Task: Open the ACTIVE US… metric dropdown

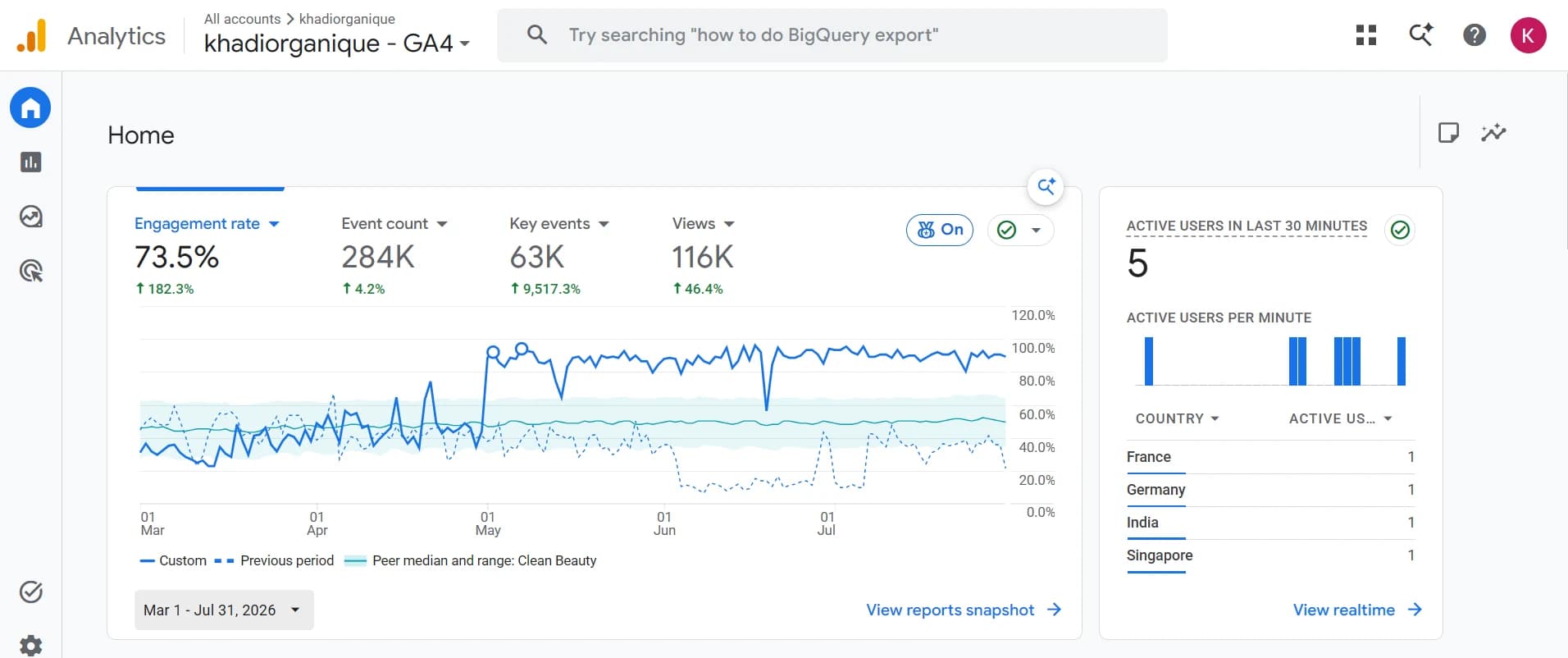Action: point(1341,418)
